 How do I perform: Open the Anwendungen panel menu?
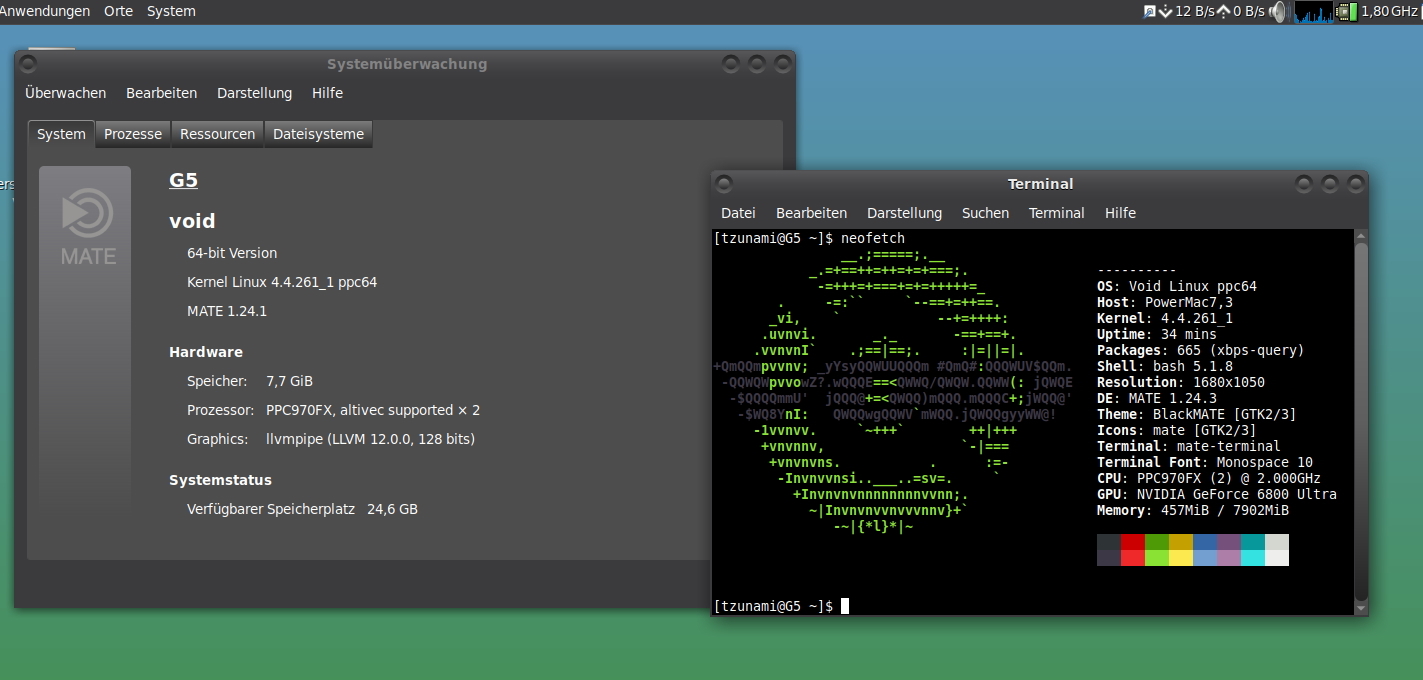(45, 11)
